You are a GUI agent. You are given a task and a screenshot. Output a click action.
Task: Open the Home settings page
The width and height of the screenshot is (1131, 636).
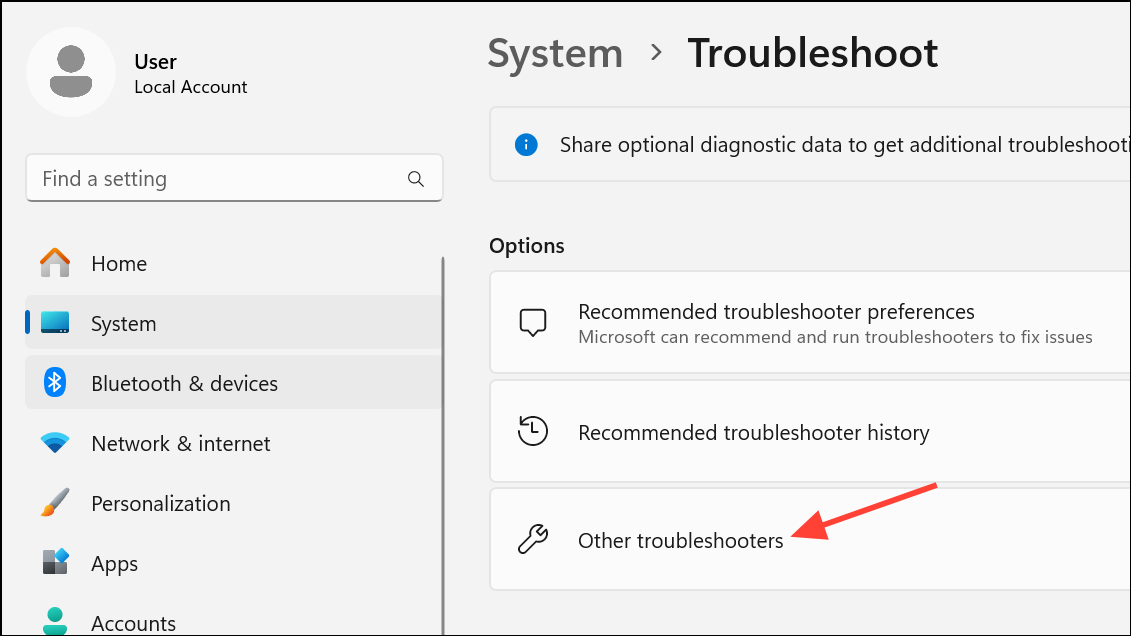click(234, 263)
